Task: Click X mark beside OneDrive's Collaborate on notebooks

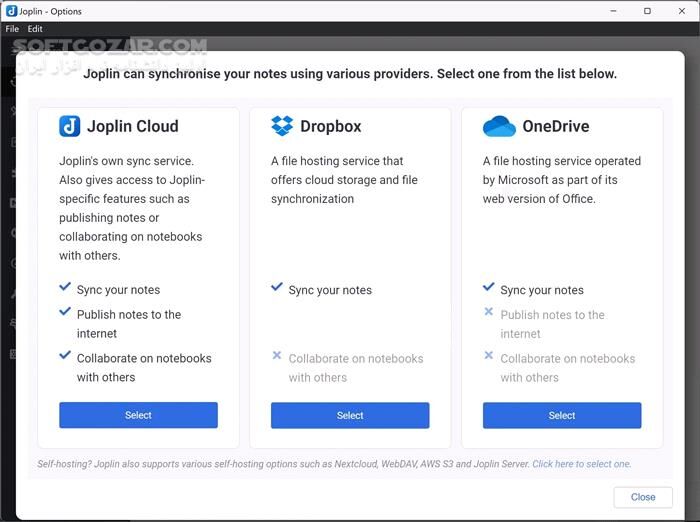Action: 489,355
